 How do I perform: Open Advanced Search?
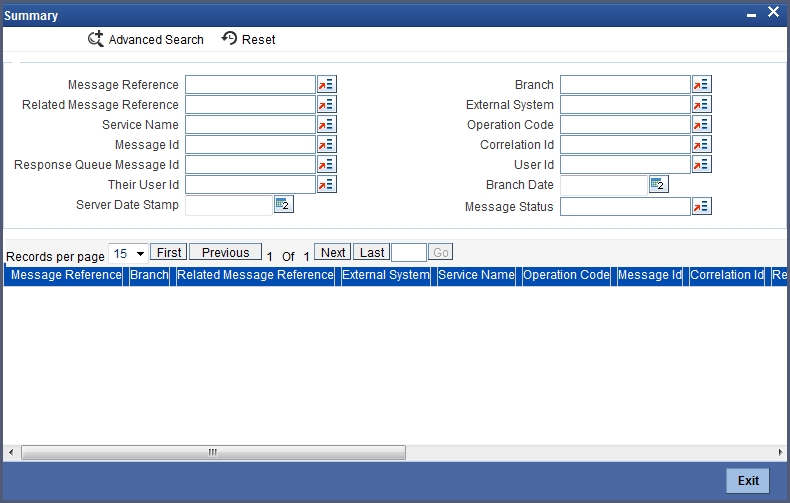146,39
